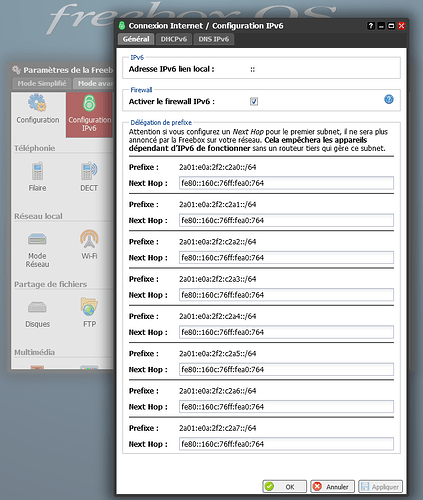Click the Réseau local section heading
The height and width of the screenshot is (500, 423).
(38, 216)
